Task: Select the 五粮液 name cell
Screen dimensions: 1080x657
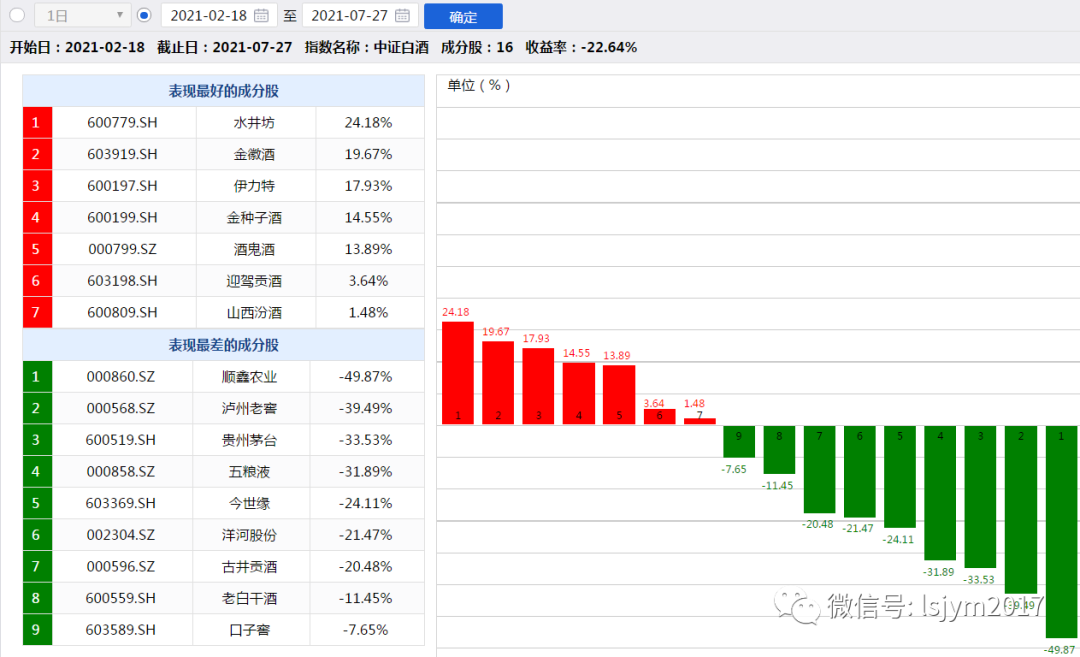Action: tap(249, 472)
